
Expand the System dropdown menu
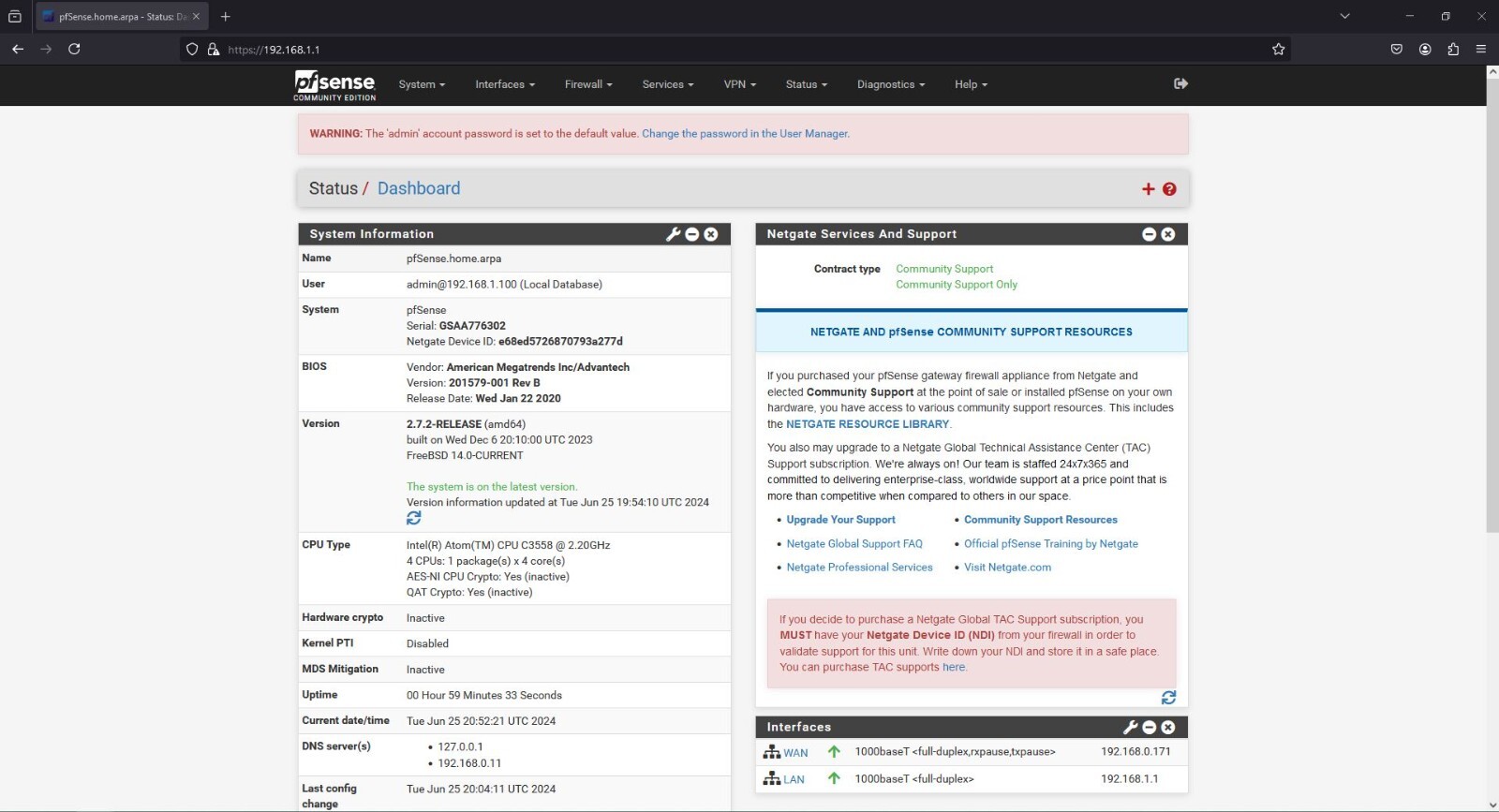[422, 84]
